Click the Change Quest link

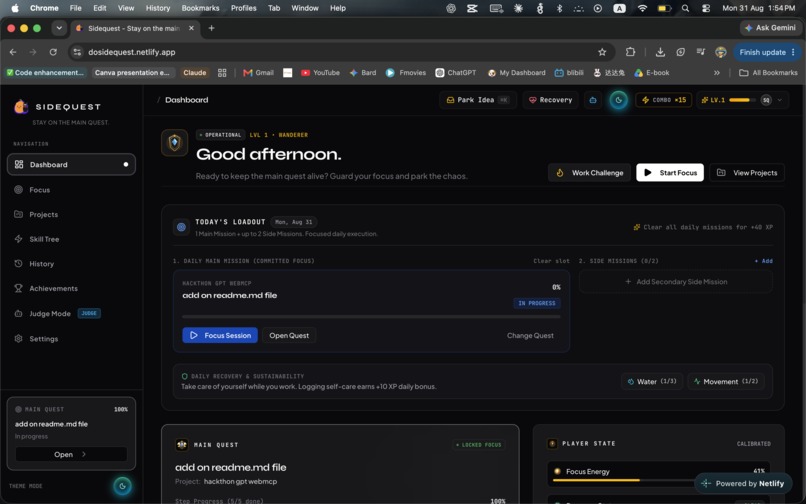(x=530, y=335)
